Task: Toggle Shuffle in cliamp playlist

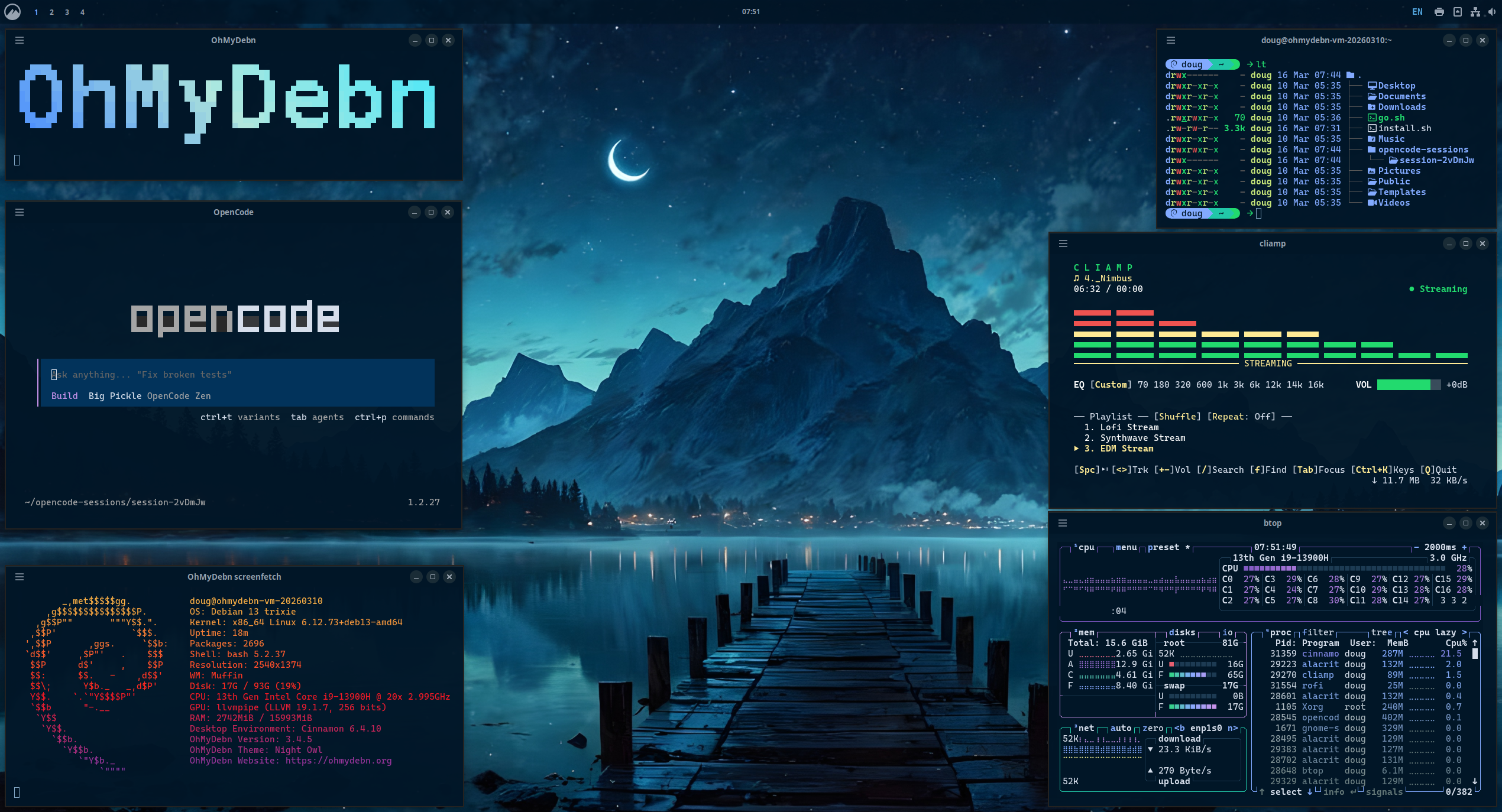Action: click(x=1177, y=417)
